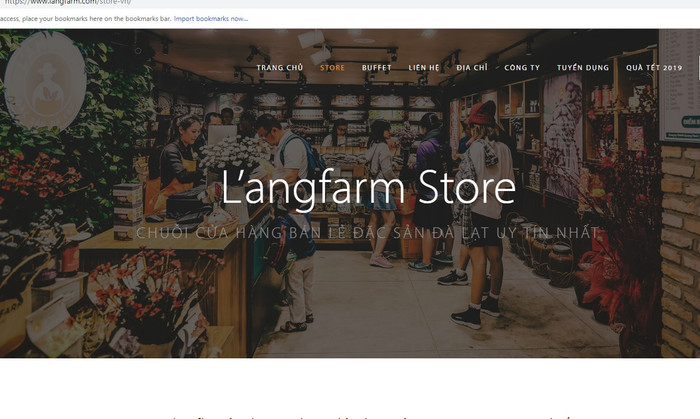Open the QUÀ TẾT 2019 page

click(654, 67)
